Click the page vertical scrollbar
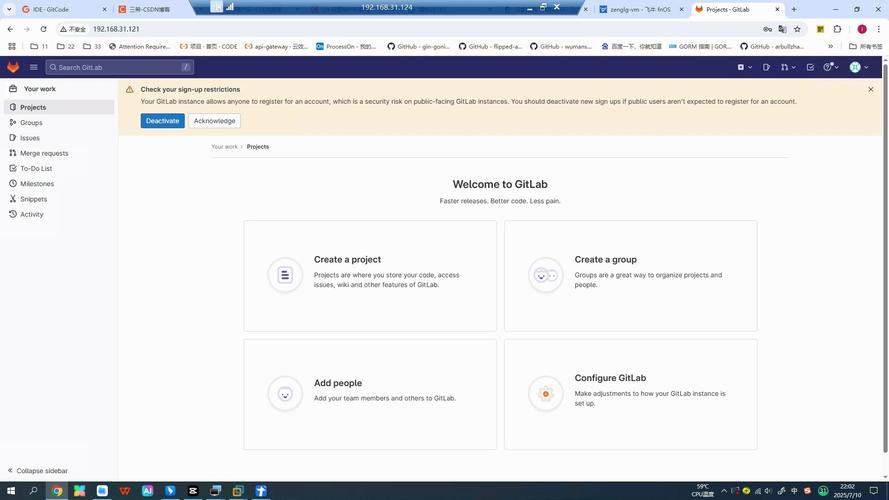This screenshot has height=500, width=889. click(x=885, y=258)
